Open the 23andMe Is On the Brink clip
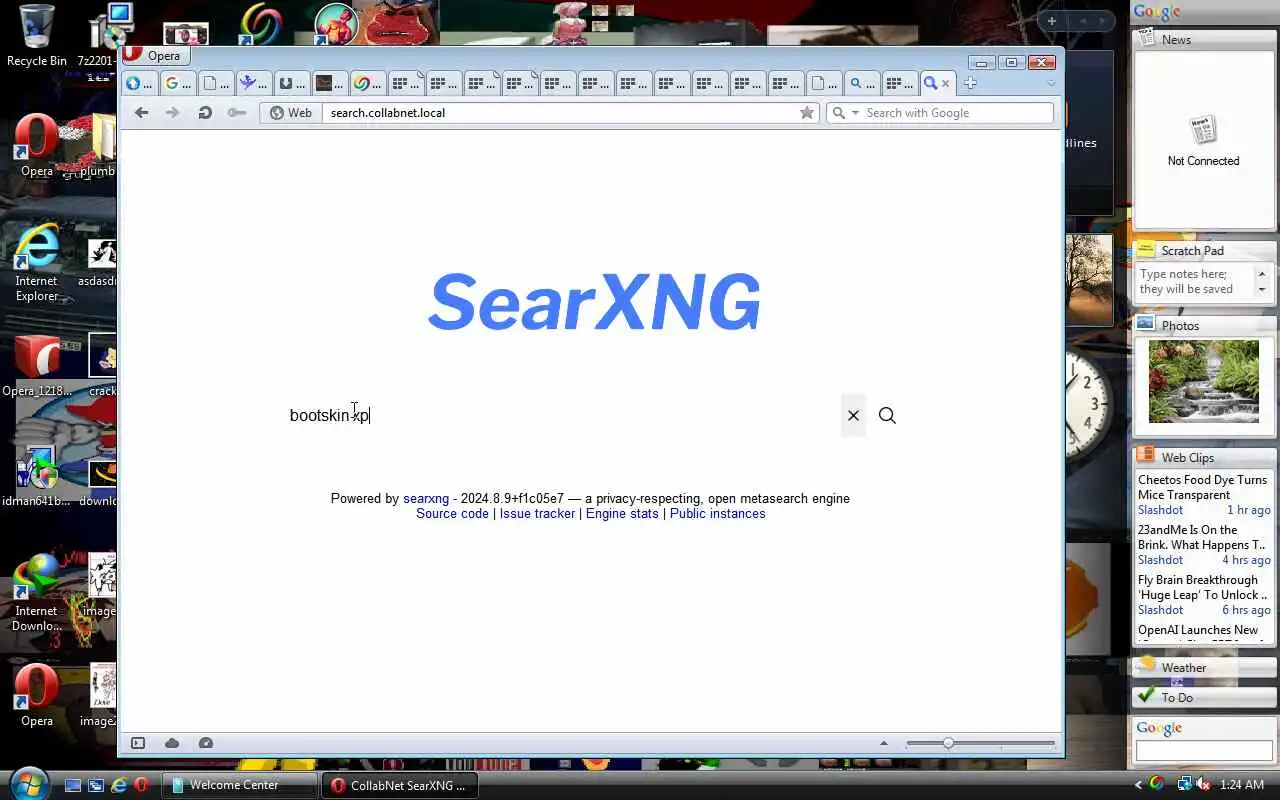This screenshot has height=800, width=1280. pos(1204,537)
